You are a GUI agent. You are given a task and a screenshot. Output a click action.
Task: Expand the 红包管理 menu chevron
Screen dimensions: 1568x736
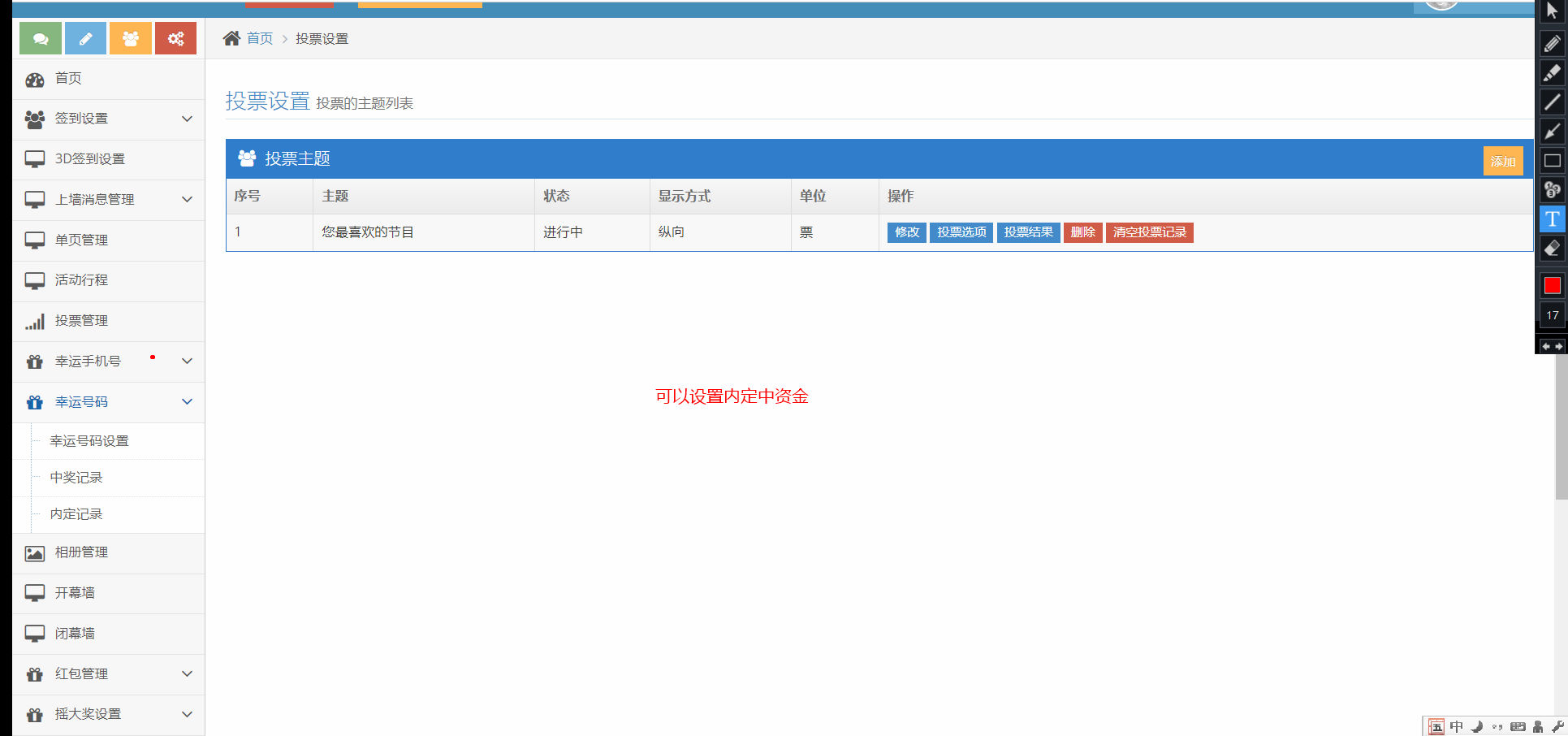[x=187, y=674]
